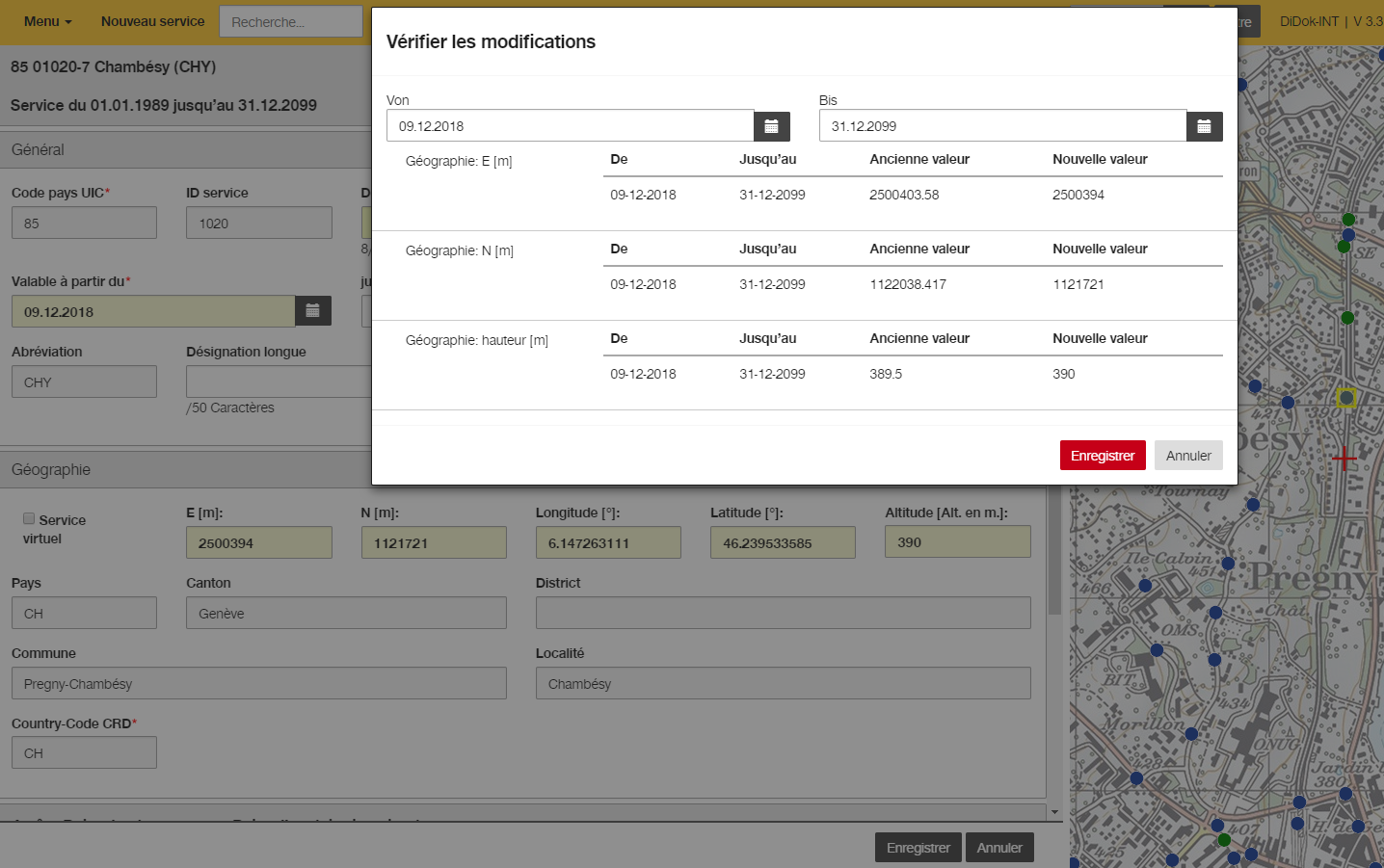This screenshot has height=868, width=1384.
Task: Select the green station dot near top of map
Action: 1348,220
